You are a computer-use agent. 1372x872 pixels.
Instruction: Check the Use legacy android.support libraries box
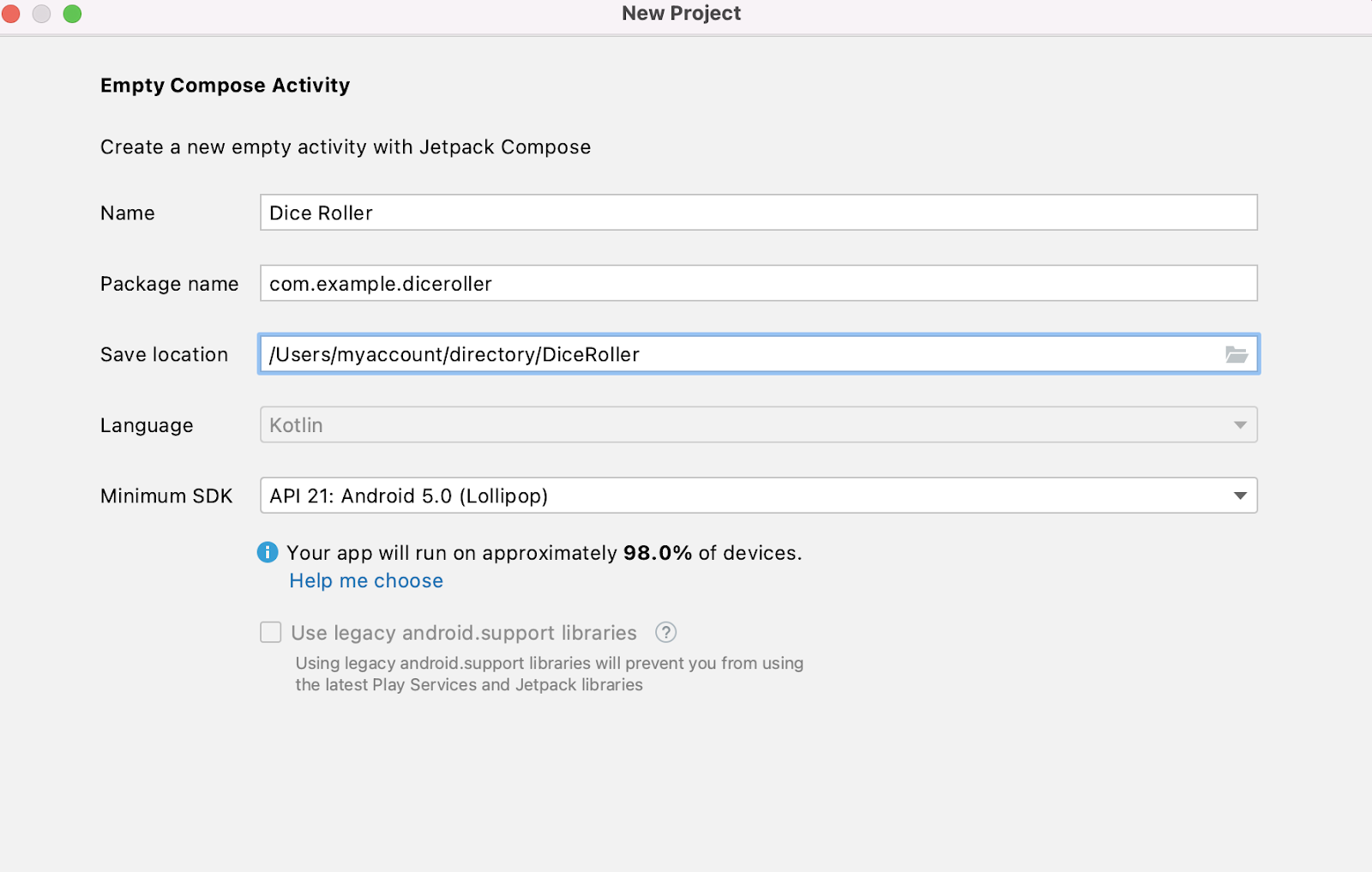(270, 632)
